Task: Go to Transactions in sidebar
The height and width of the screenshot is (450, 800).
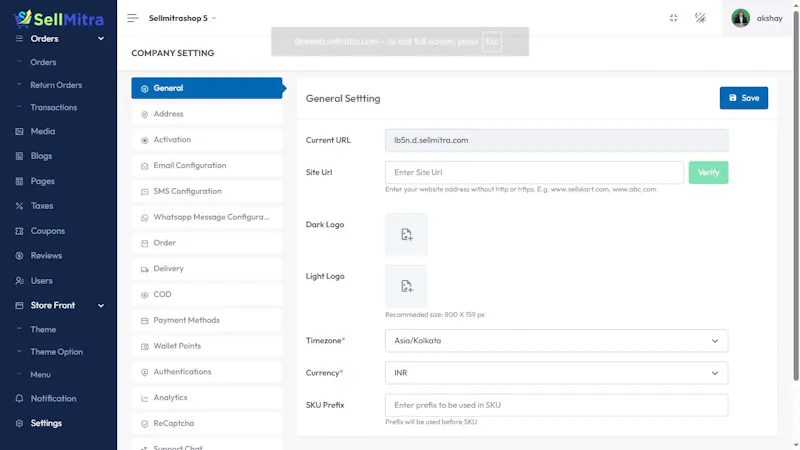Action: tap(54, 108)
